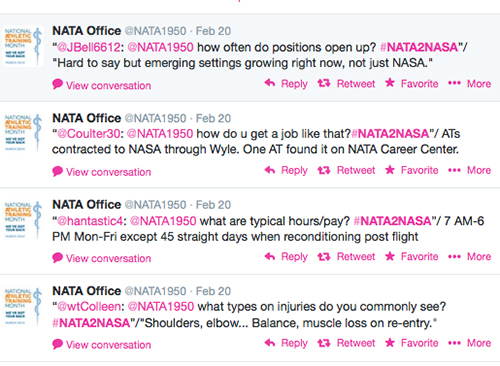
Task: Open the @Coulter30 mention link
Action: 89,134
